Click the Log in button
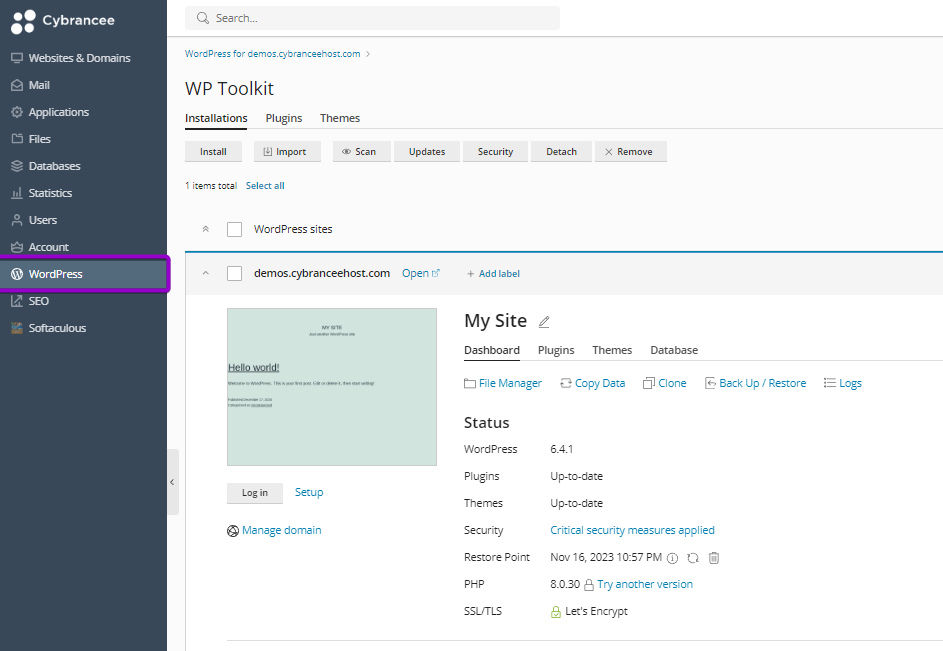 [x=255, y=493]
